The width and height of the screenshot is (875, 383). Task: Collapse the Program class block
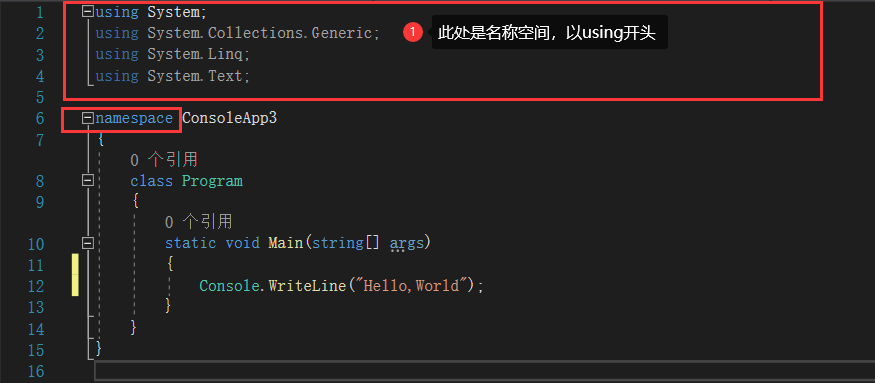click(87, 180)
